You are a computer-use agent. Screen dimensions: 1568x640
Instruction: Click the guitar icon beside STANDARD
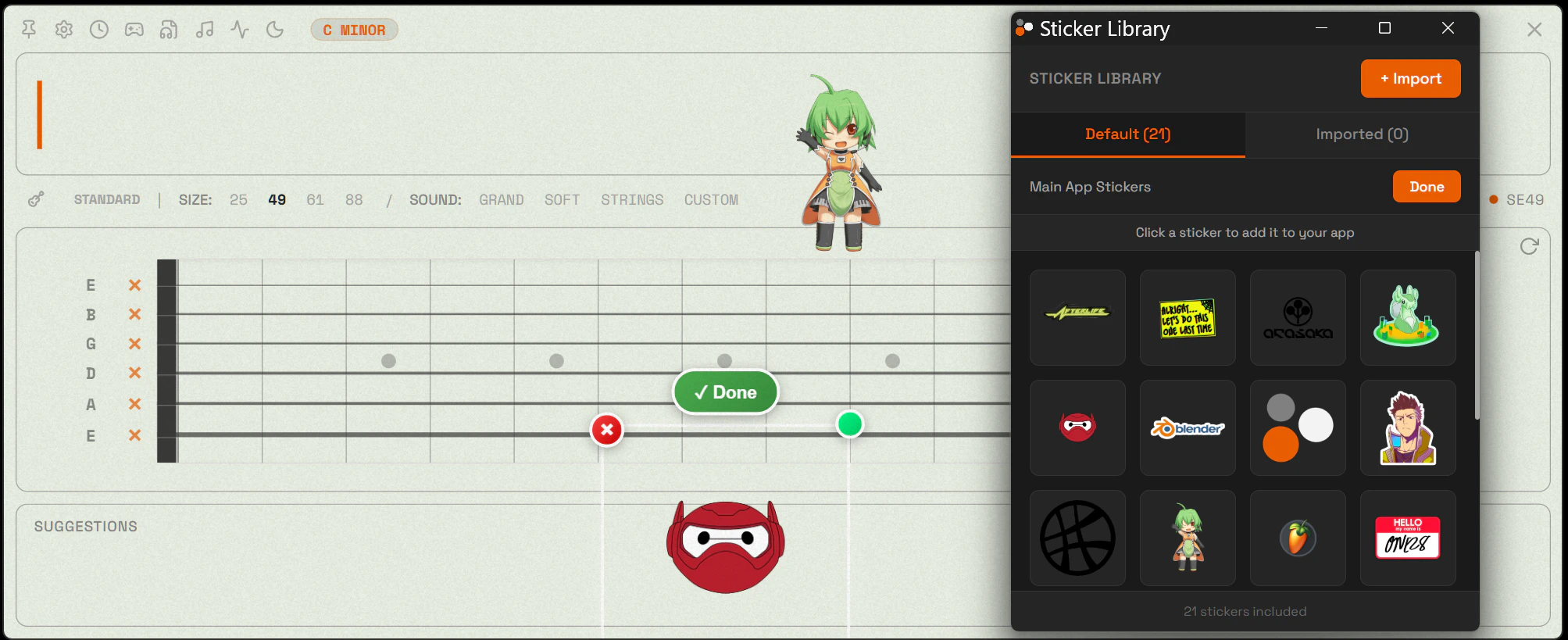(36, 199)
